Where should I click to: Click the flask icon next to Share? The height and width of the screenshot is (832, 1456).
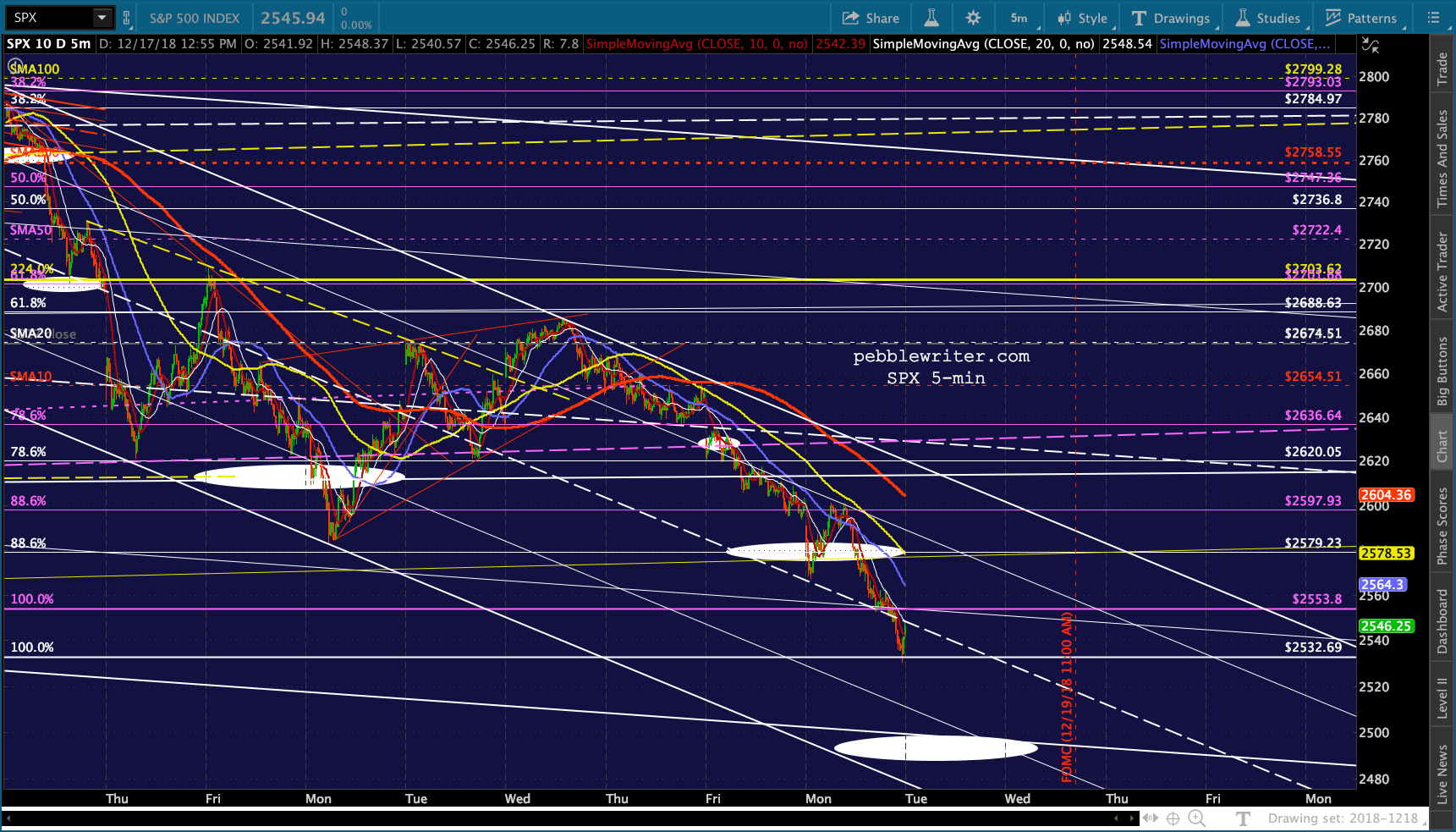[x=931, y=18]
